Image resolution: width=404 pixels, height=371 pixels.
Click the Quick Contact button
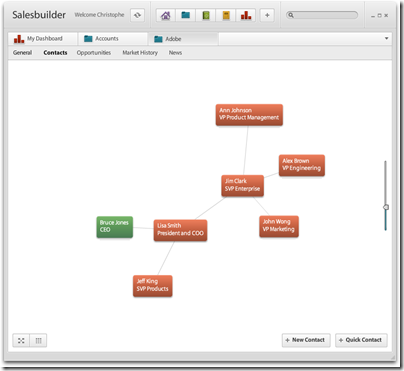tap(361, 340)
